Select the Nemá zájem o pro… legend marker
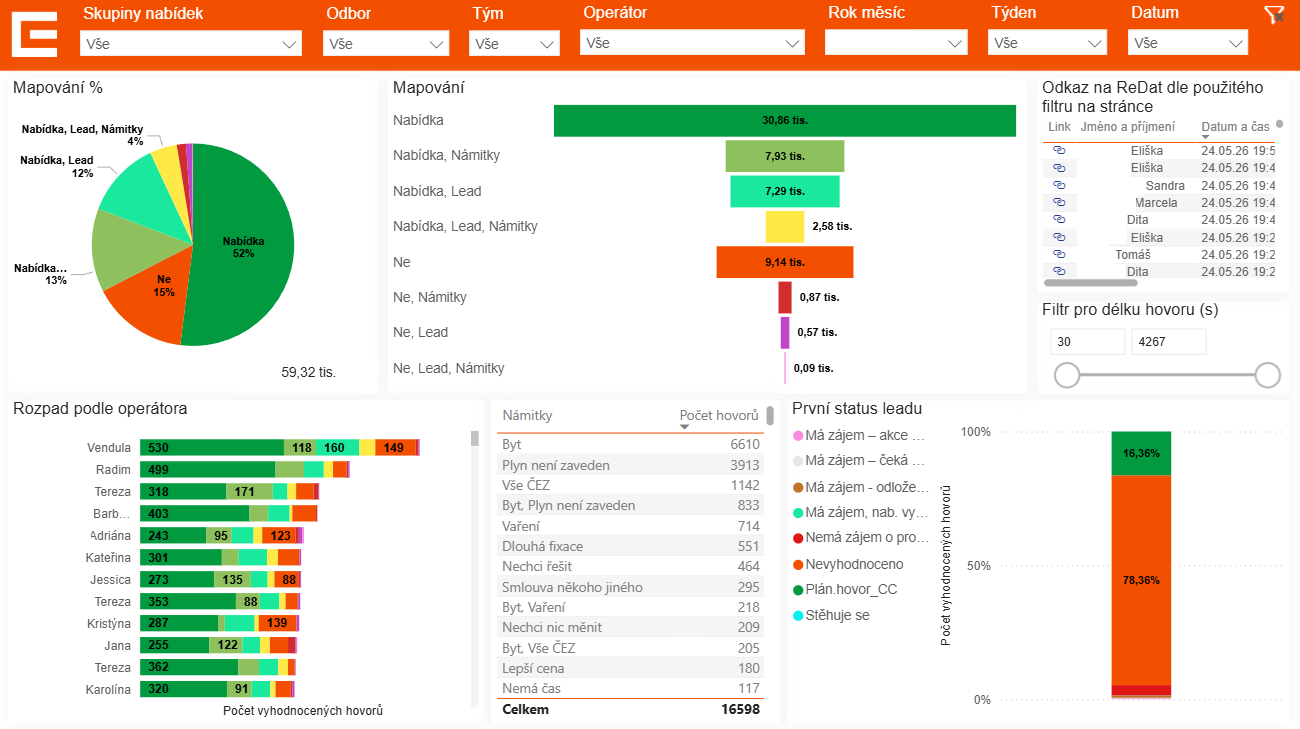Screen dimensions: 1300x729 coord(798,538)
